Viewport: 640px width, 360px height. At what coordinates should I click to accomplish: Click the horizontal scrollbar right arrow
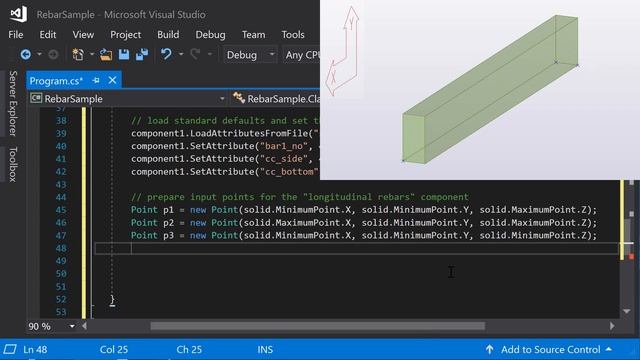pyautogui.click(x=612, y=326)
